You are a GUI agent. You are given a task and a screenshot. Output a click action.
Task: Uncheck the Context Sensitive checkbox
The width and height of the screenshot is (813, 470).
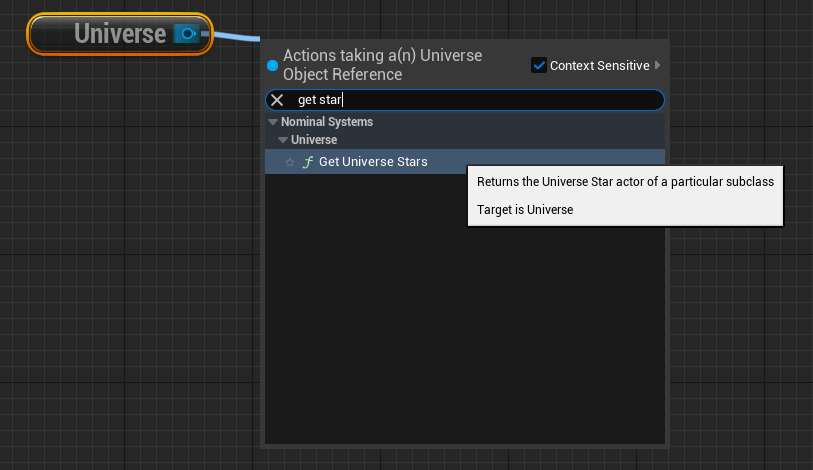[539, 65]
